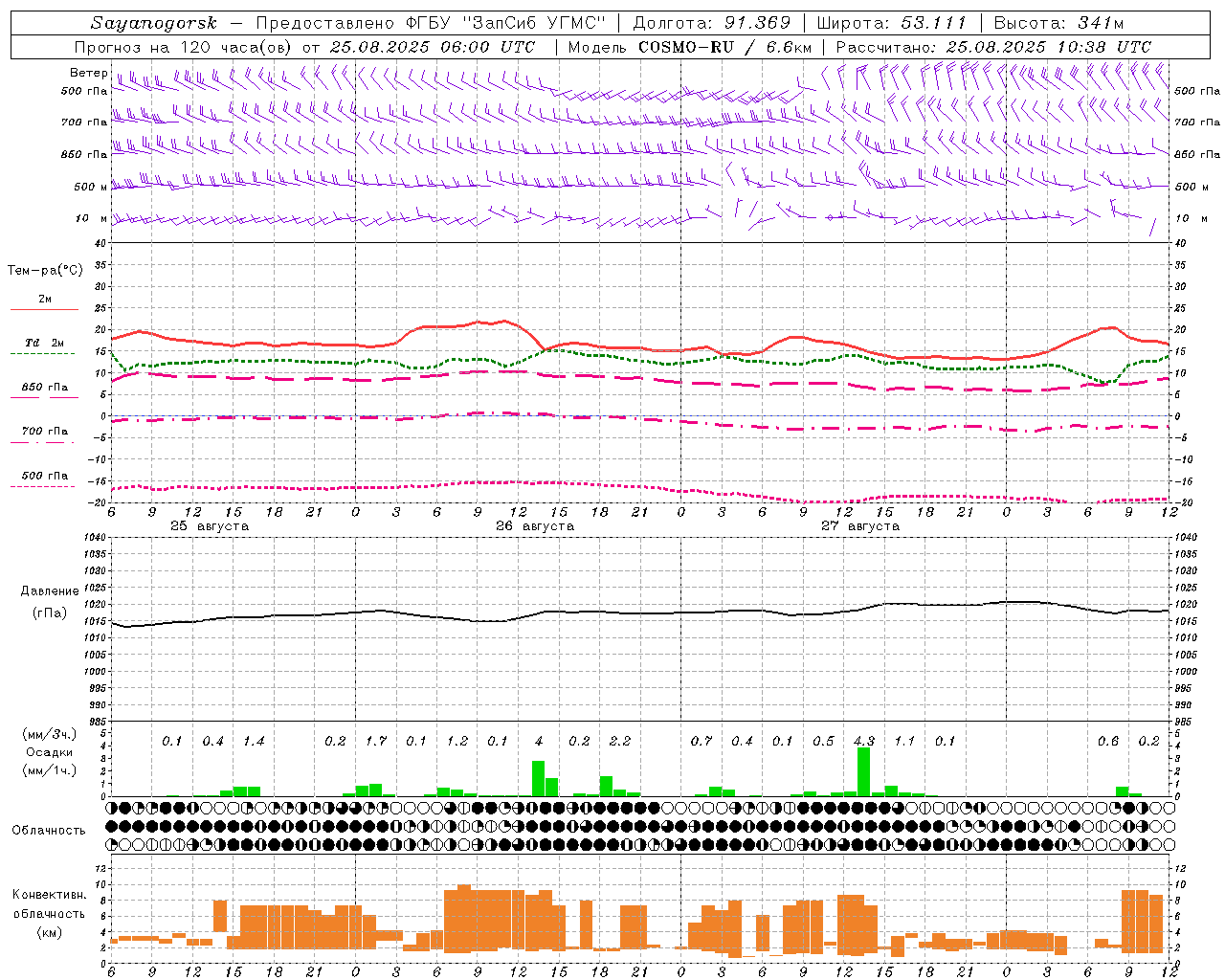The width and height of the screenshot is (1225, 980).
Task: Click the 3-hour precipitation value 1.4
Action: click(254, 741)
